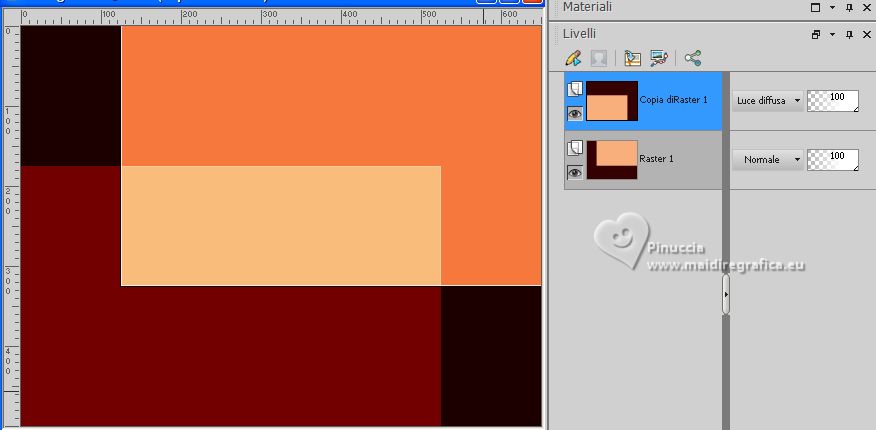
Task: Click the Livelli panel title
Action: point(579,34)
